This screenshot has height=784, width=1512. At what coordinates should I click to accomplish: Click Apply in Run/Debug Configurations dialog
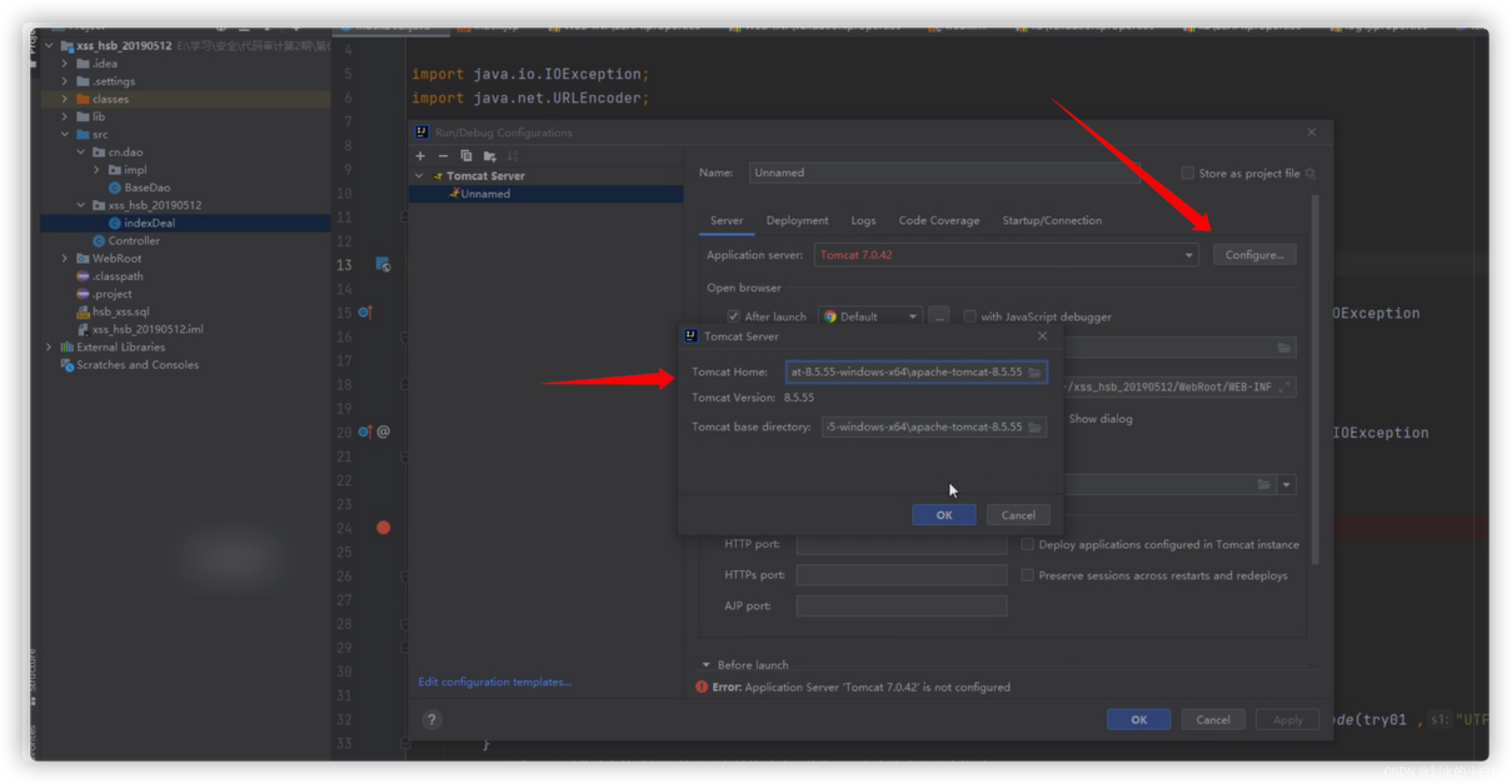point(1288,720)
